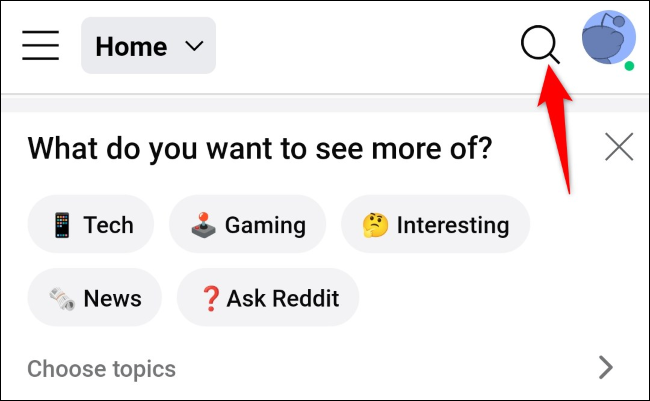650x401 pixels.
Task: Expand the arrow next to Choose topics
Action: (606, 367)
